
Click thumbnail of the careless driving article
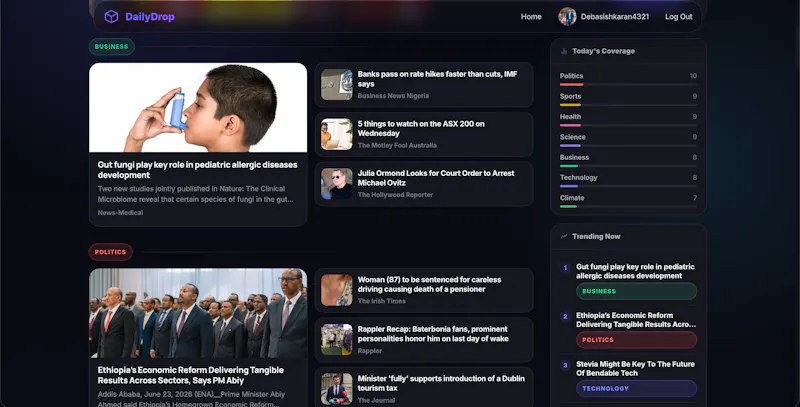coord(337,290)
